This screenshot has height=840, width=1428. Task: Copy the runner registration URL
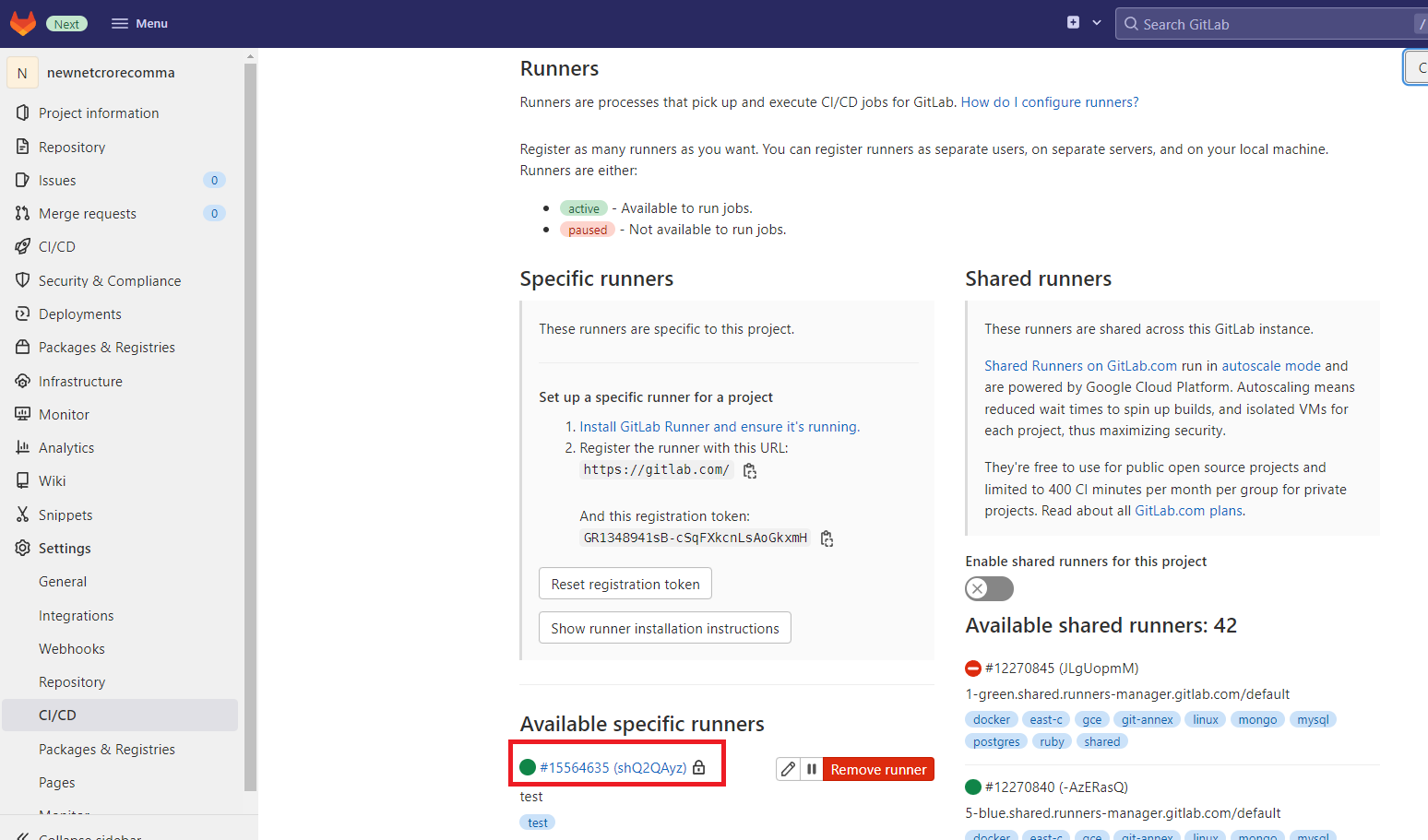coord(750,471)
